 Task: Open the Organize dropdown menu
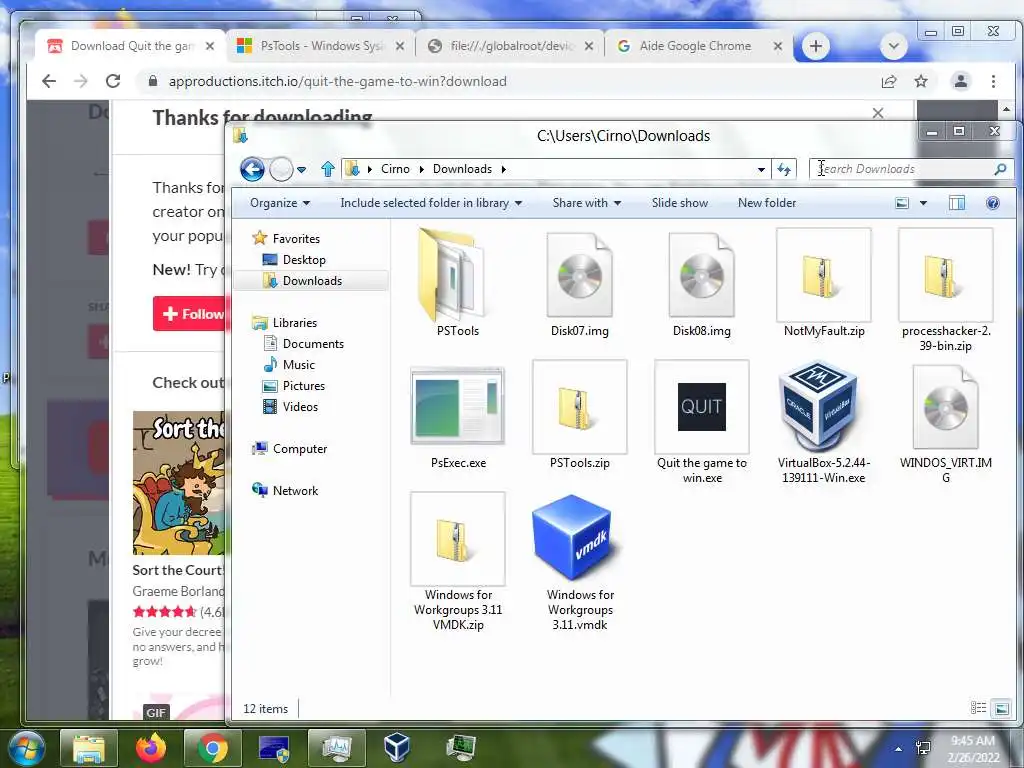(280, 203)
